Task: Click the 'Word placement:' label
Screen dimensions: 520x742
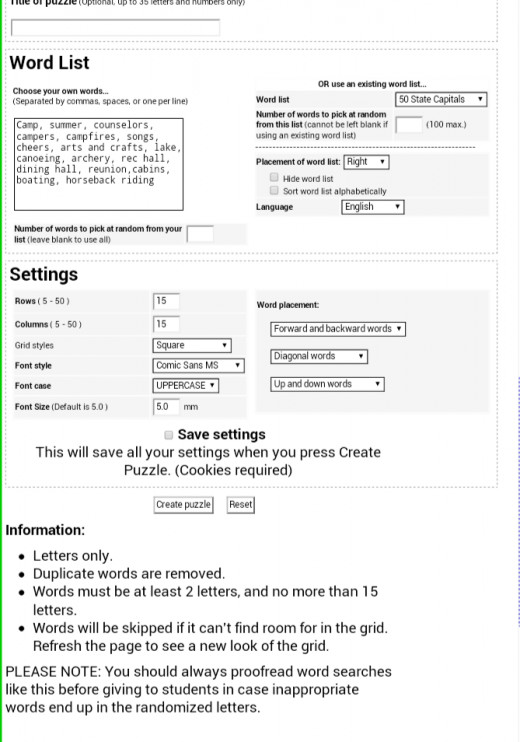Action: coord(288,305)
